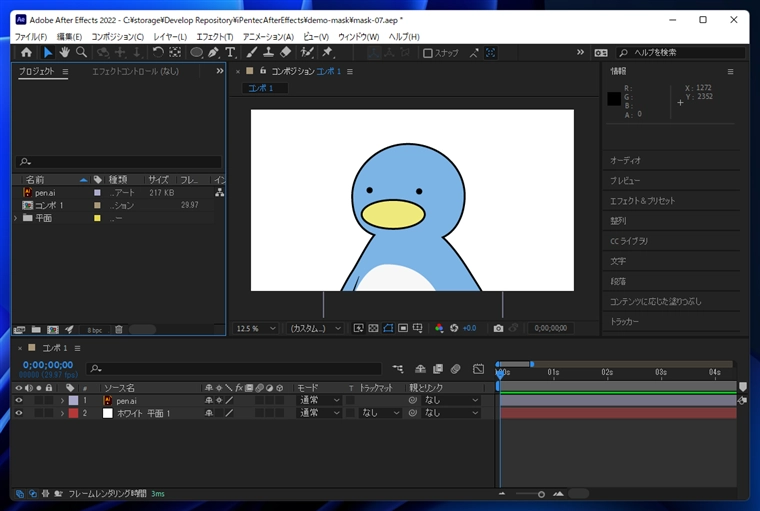This screenshot has width=760, height=511.
Task: Expand the 平面 folder in project panel
Action: (15, 218)
